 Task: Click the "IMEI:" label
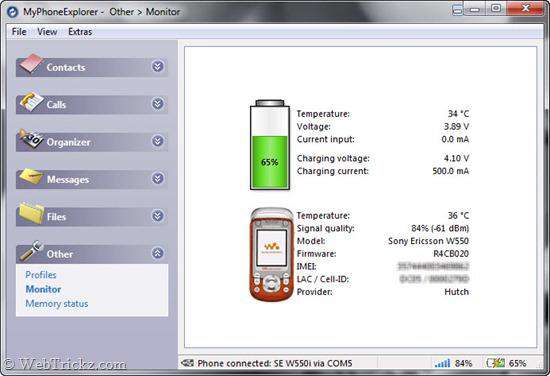coord(307,267)
